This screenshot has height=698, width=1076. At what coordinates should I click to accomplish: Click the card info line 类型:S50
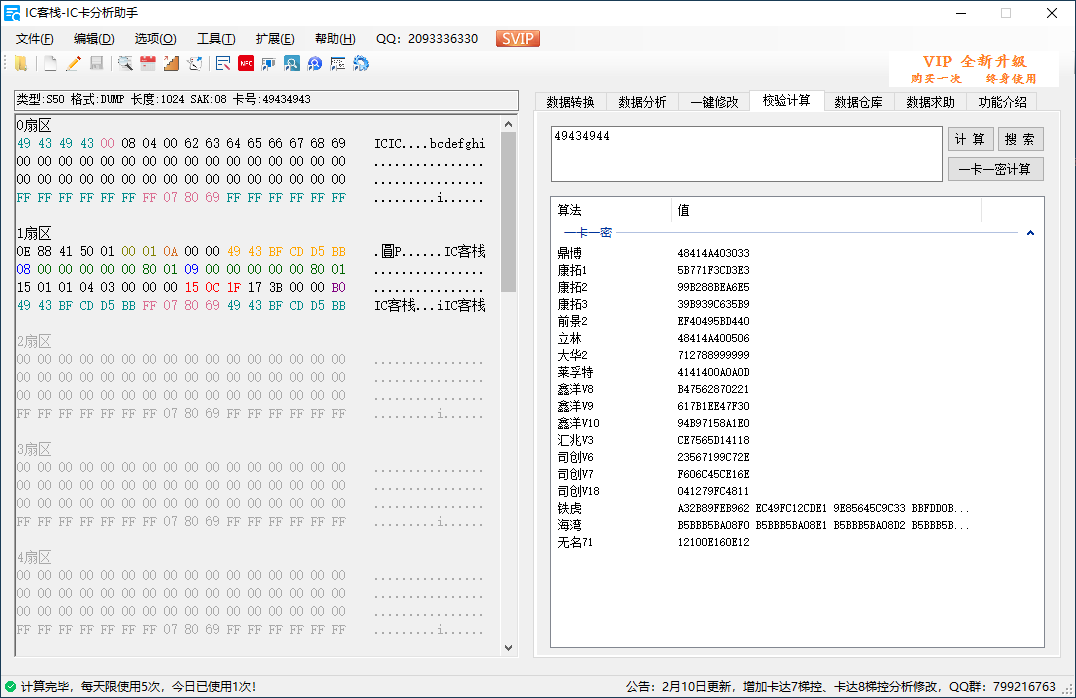click(266, 100)
